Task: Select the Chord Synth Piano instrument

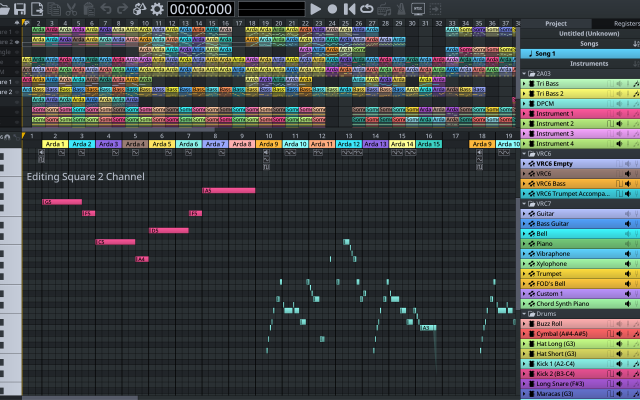Action: (x=580, y=304)
